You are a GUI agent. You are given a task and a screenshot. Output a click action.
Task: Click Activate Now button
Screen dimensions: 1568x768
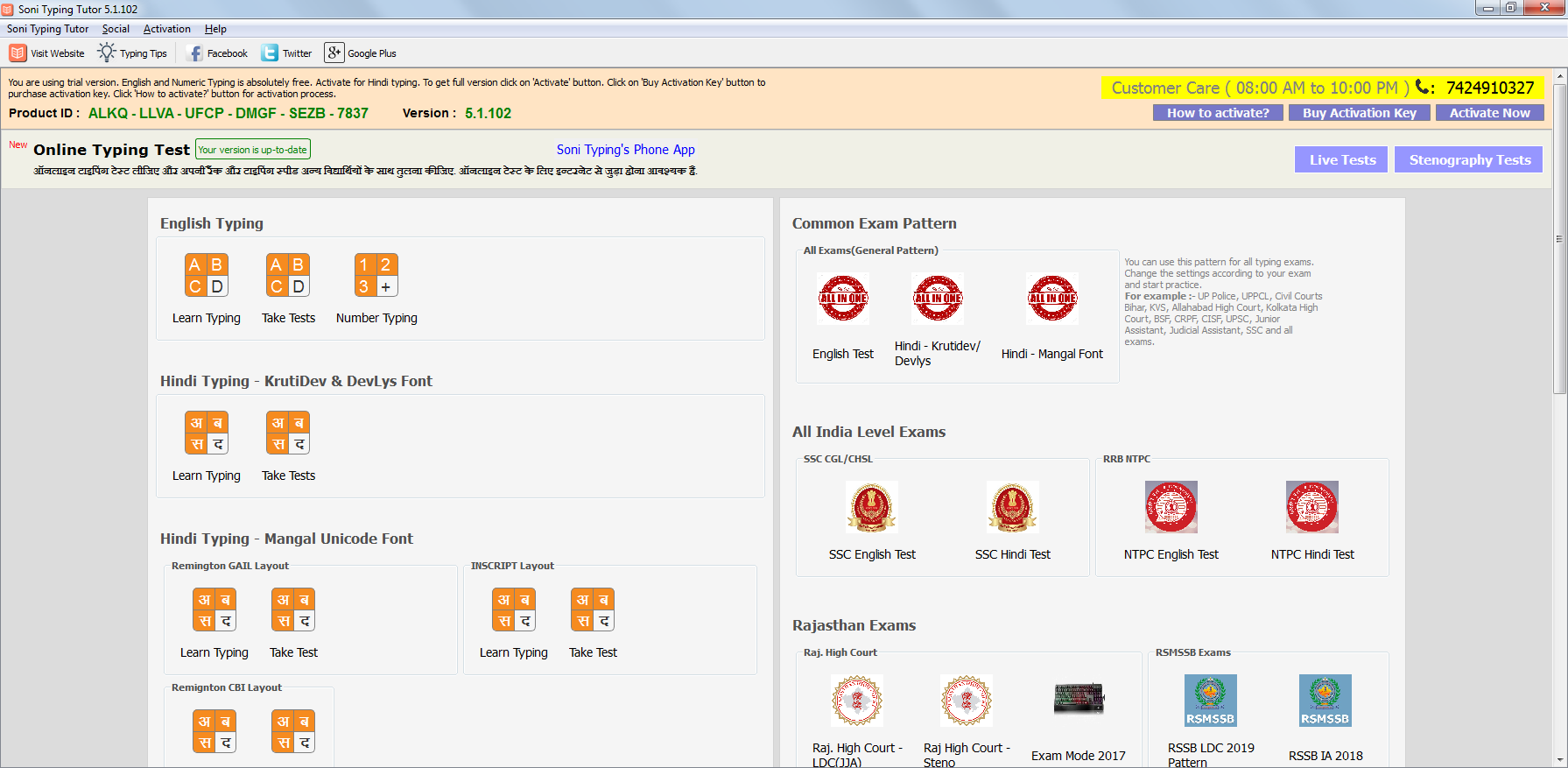point(1490,113)
